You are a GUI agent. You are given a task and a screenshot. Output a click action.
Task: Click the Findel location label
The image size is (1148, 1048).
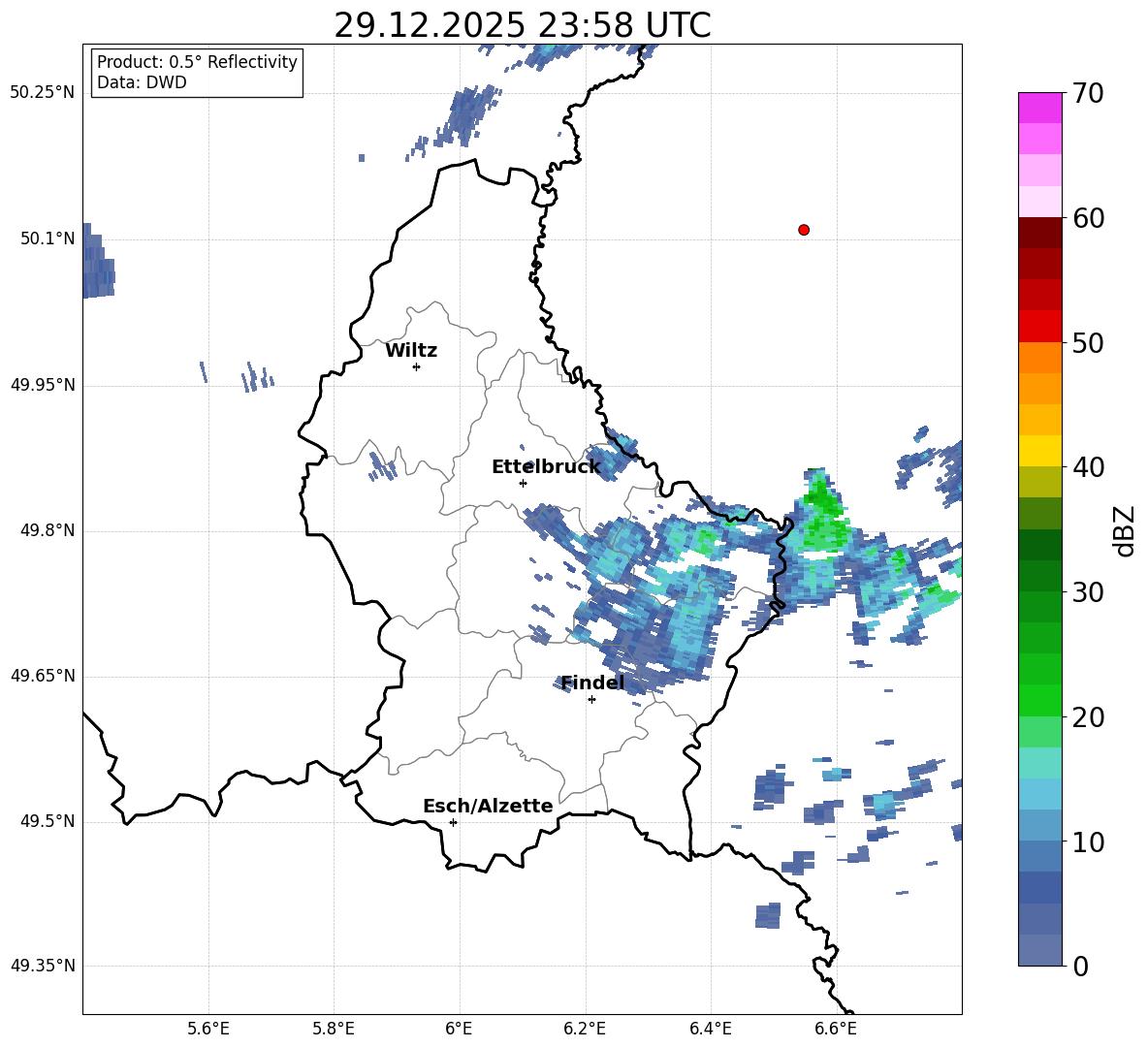click(x=592, y=683)
